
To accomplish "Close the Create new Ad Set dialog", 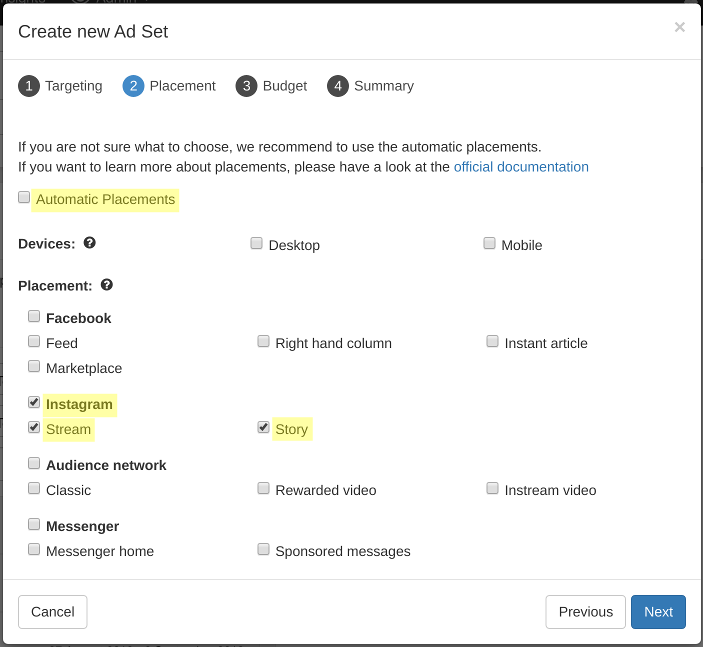I will [679, 28].
